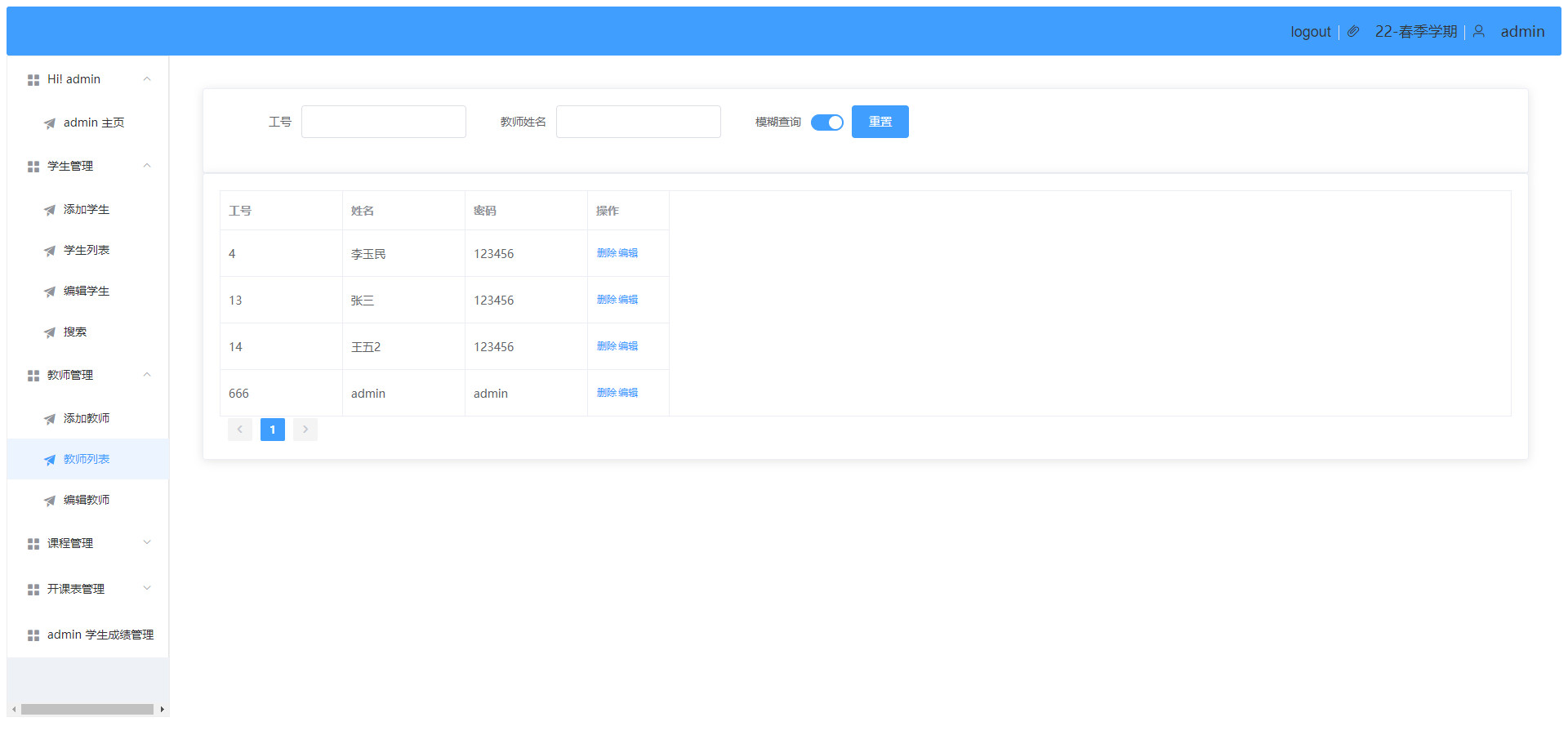
Task: Click the user icon beside admin in header
Action: pos(1479,31)
